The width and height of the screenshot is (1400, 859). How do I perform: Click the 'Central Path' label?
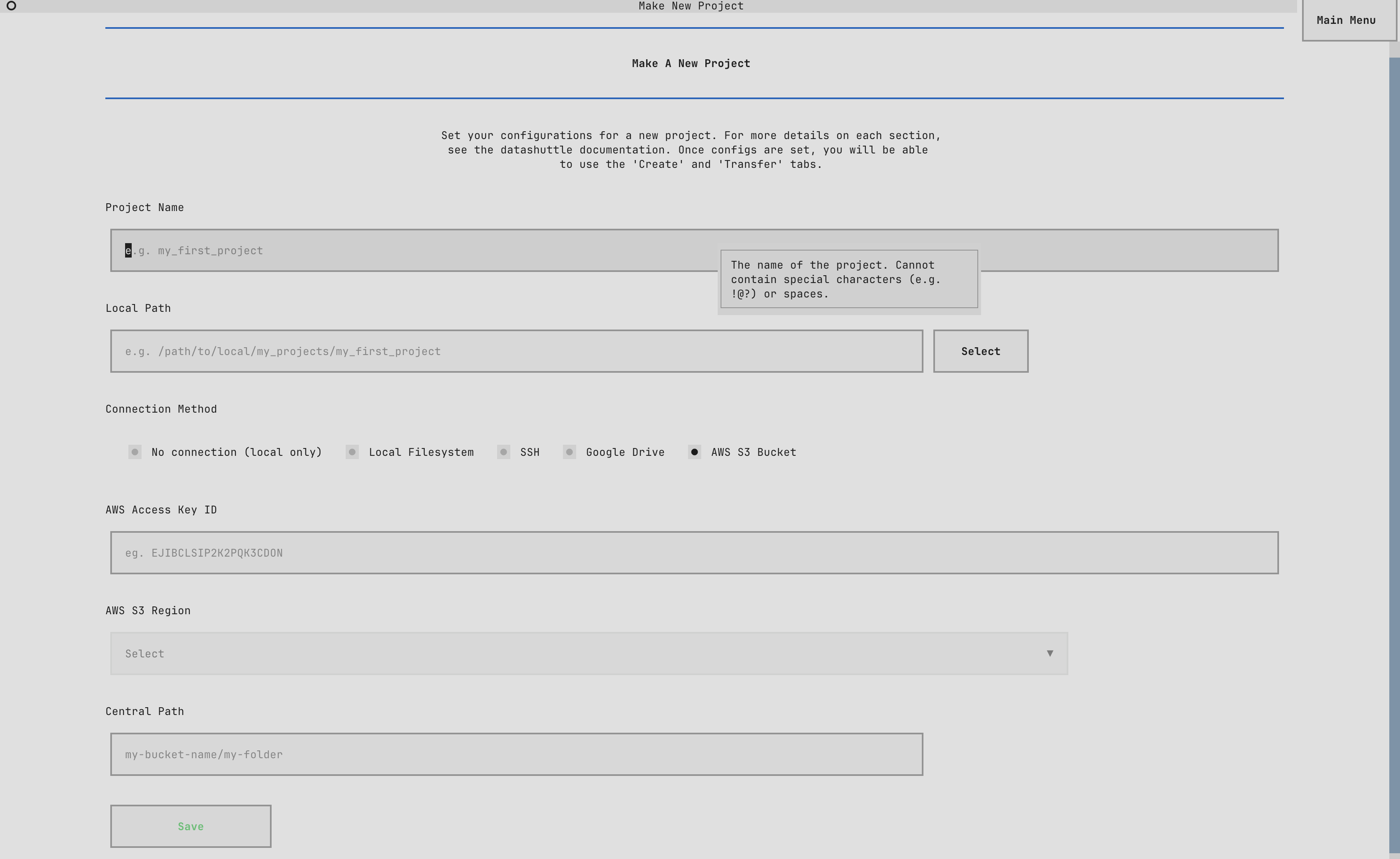coord(144,711)
